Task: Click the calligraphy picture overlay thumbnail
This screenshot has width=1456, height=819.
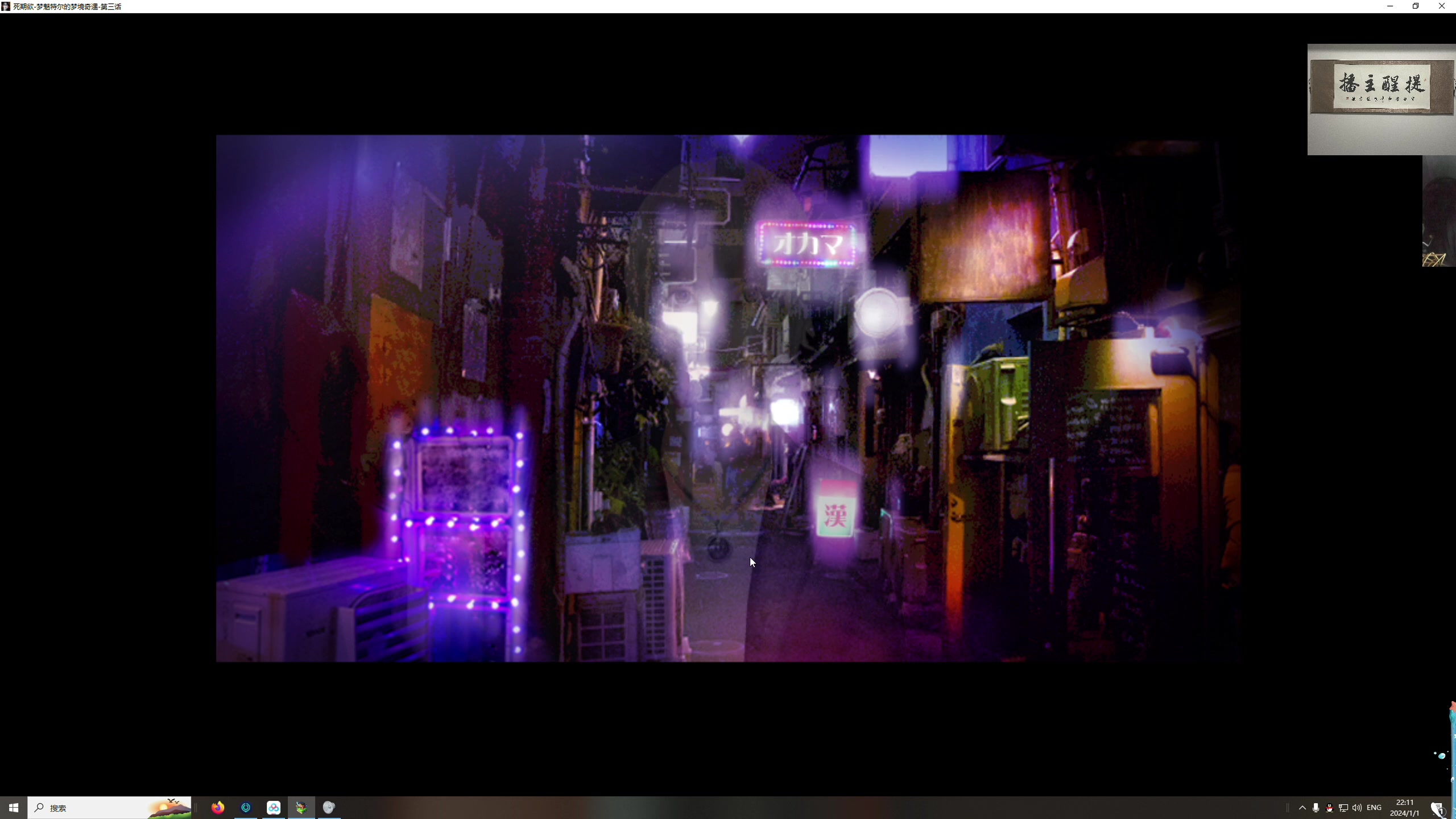Action: 1381,88
